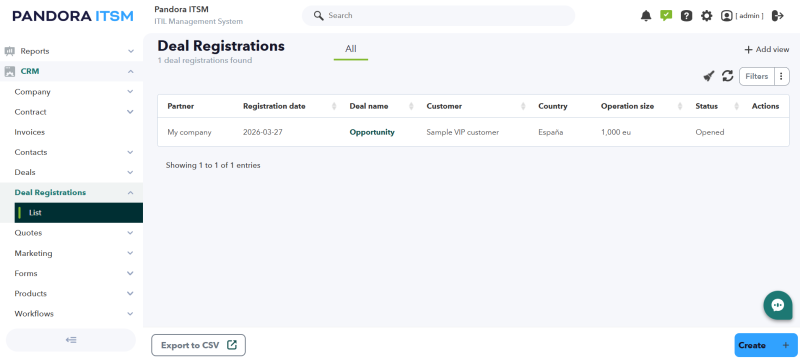Select the All view tab

(x=351, y=49)
